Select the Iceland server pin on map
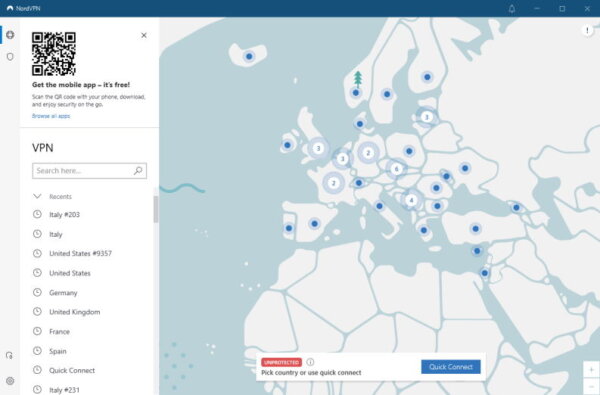Image resolution: width=600 pixels, height=395 pixels. pyautogui.click(x=249, y=57)
